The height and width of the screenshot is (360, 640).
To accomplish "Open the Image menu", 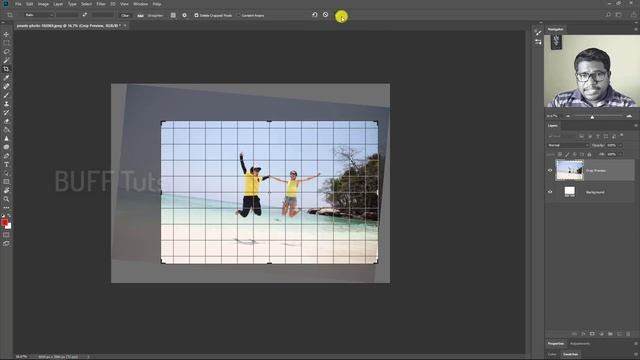I will pos(43,4).
